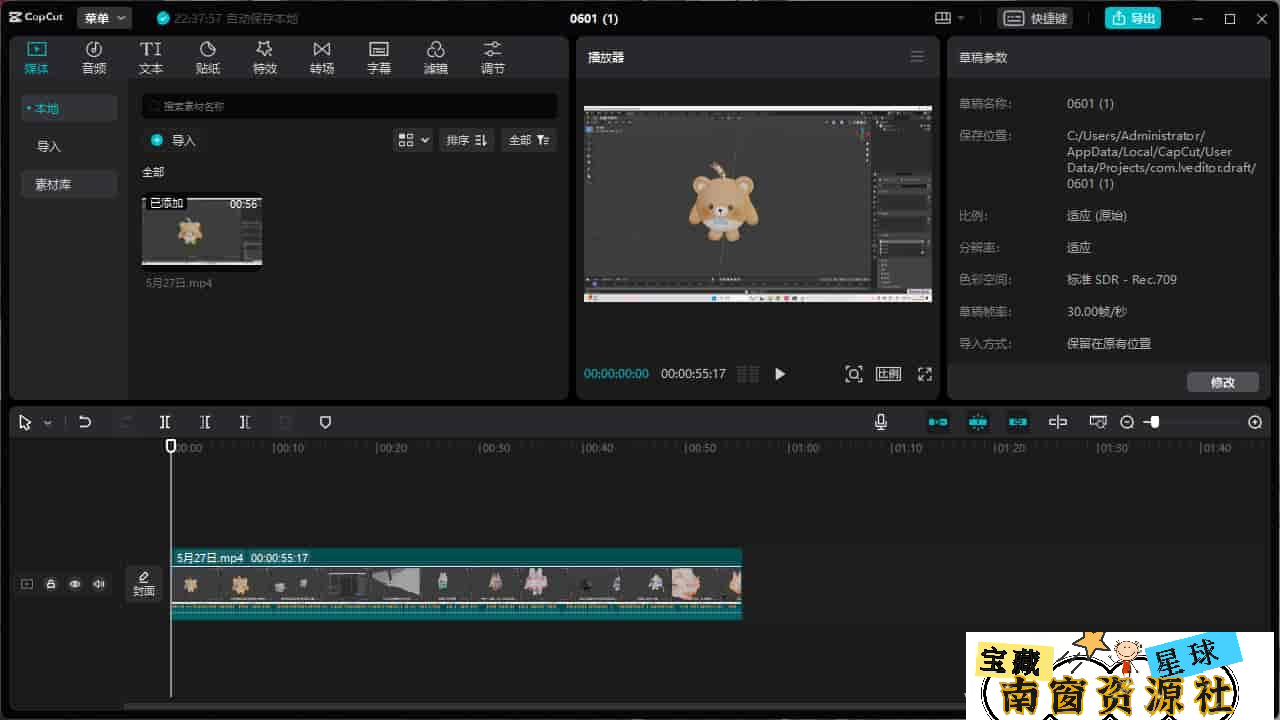This screenshot has height=720, width=1280.
Task: Click the auto-save status check icon
Action: (x=164, y=18)
